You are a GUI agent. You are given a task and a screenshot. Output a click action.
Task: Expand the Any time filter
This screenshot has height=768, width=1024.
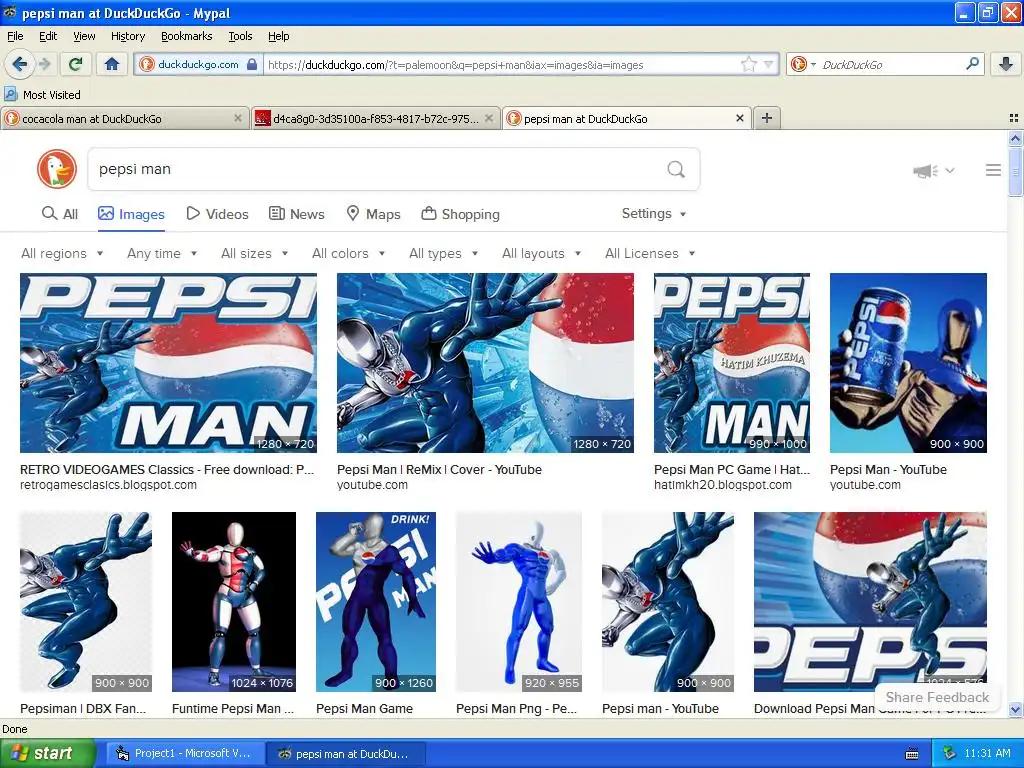tap(162, 253)
